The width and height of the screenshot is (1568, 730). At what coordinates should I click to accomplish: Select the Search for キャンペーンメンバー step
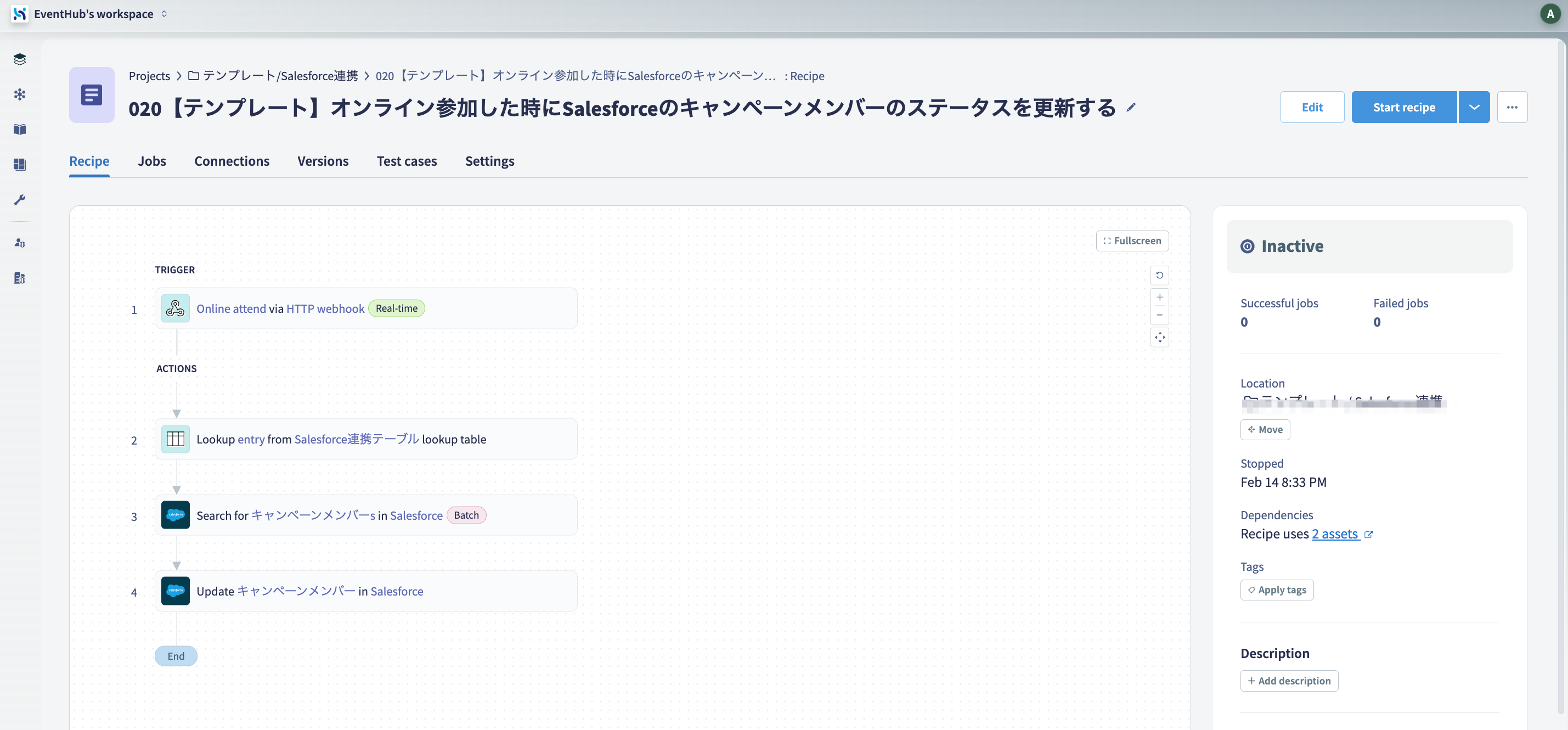tap(366, 515)
